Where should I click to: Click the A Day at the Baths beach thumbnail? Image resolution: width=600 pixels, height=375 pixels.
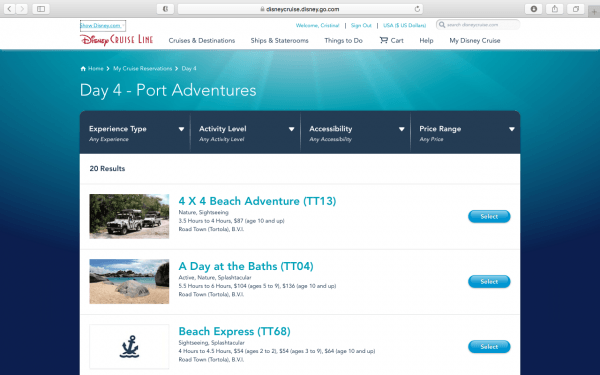(129, 281)
